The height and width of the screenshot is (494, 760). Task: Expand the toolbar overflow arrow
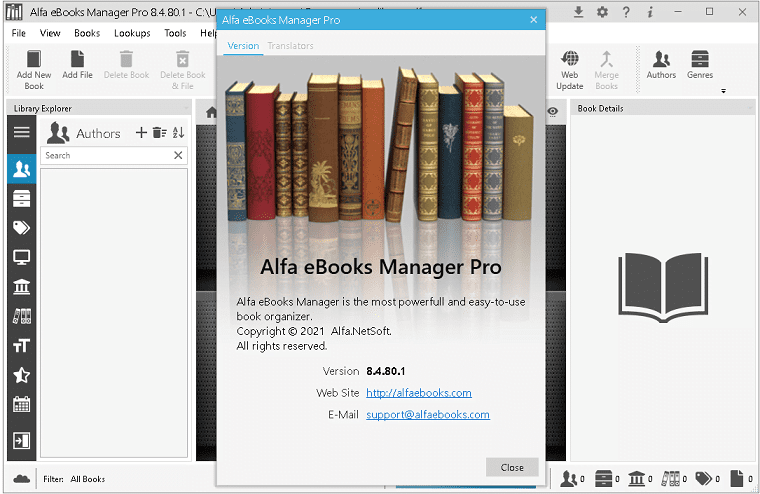[723, 91]
